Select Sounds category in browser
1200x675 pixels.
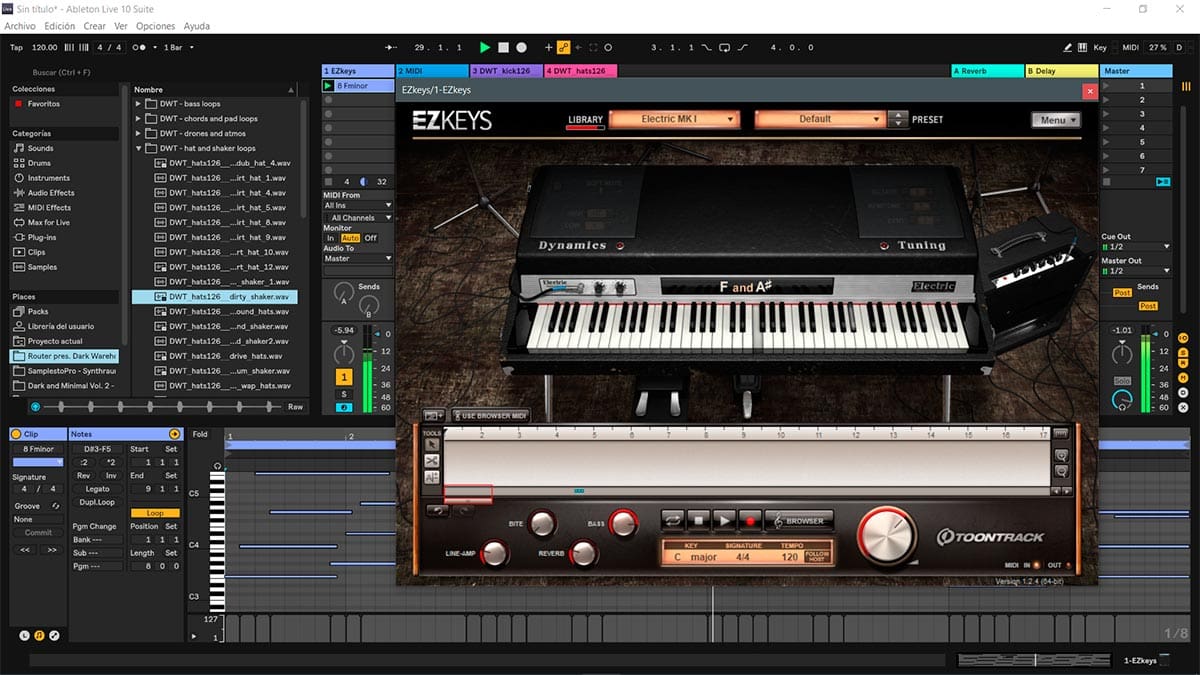coord(40,148)
